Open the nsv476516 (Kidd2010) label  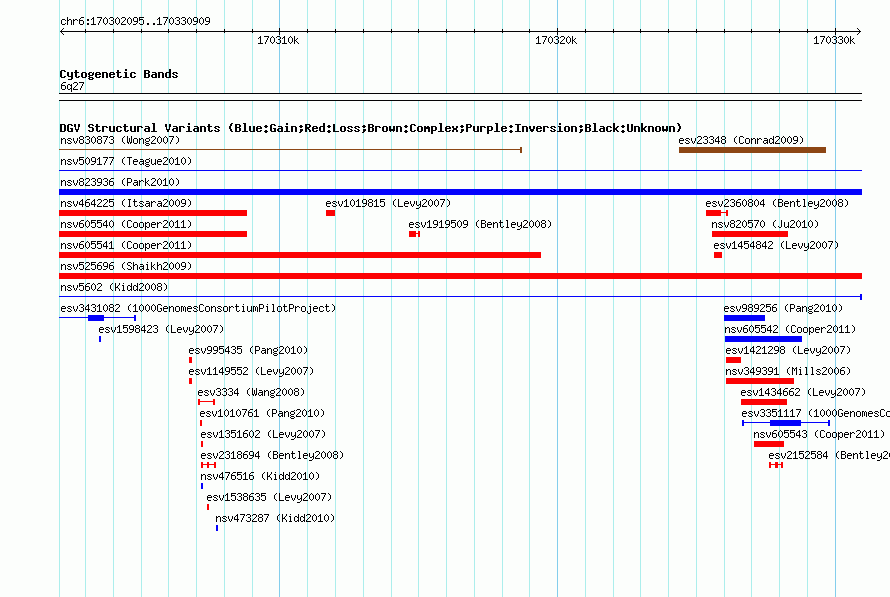coord(260,476)
